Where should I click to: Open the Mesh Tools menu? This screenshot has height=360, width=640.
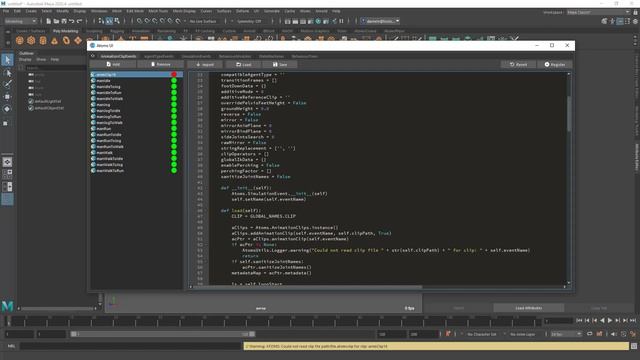[158, 11]
